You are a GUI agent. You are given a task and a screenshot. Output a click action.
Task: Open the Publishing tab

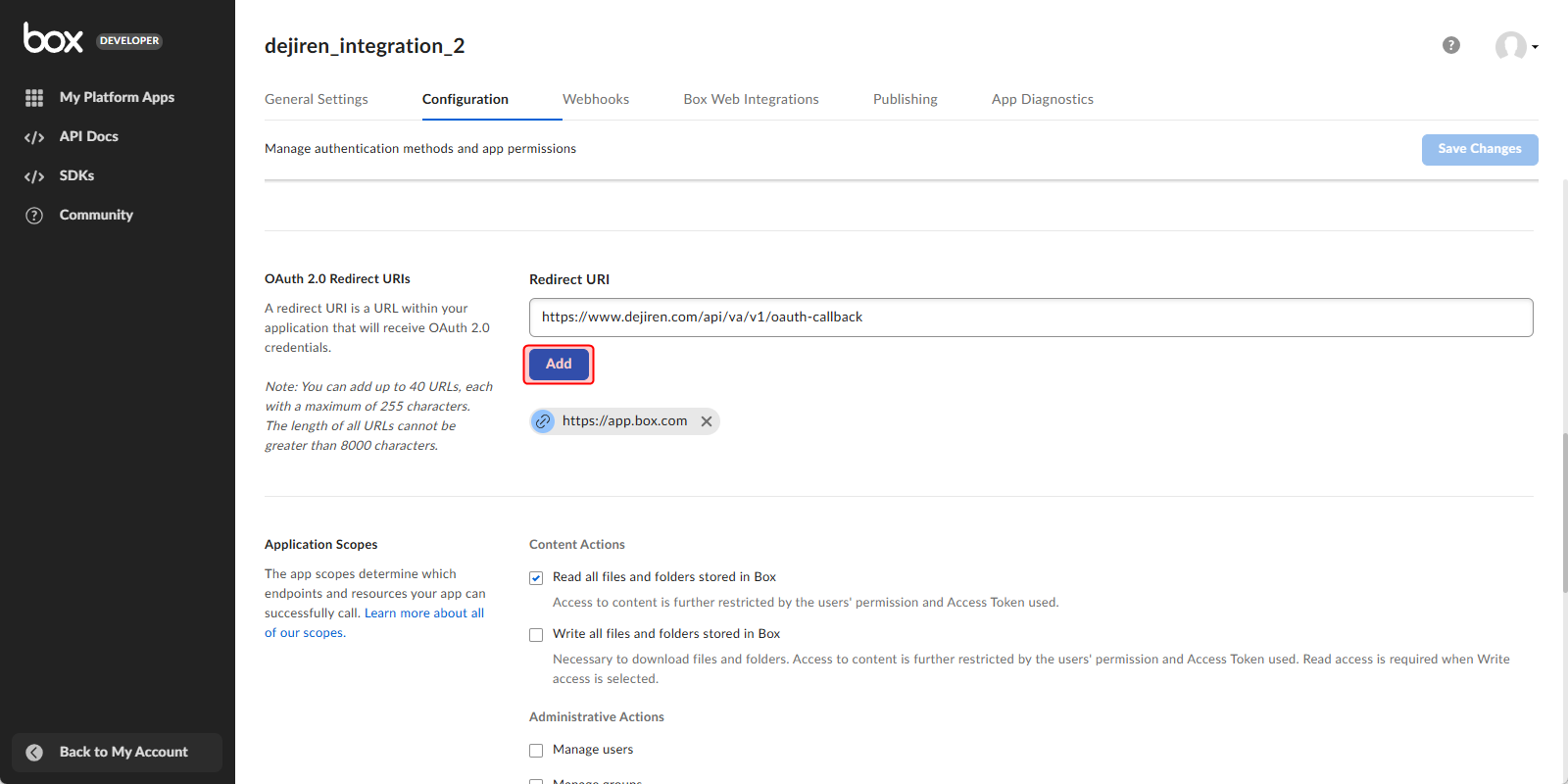pyautogui.click(x=906, y=99)
